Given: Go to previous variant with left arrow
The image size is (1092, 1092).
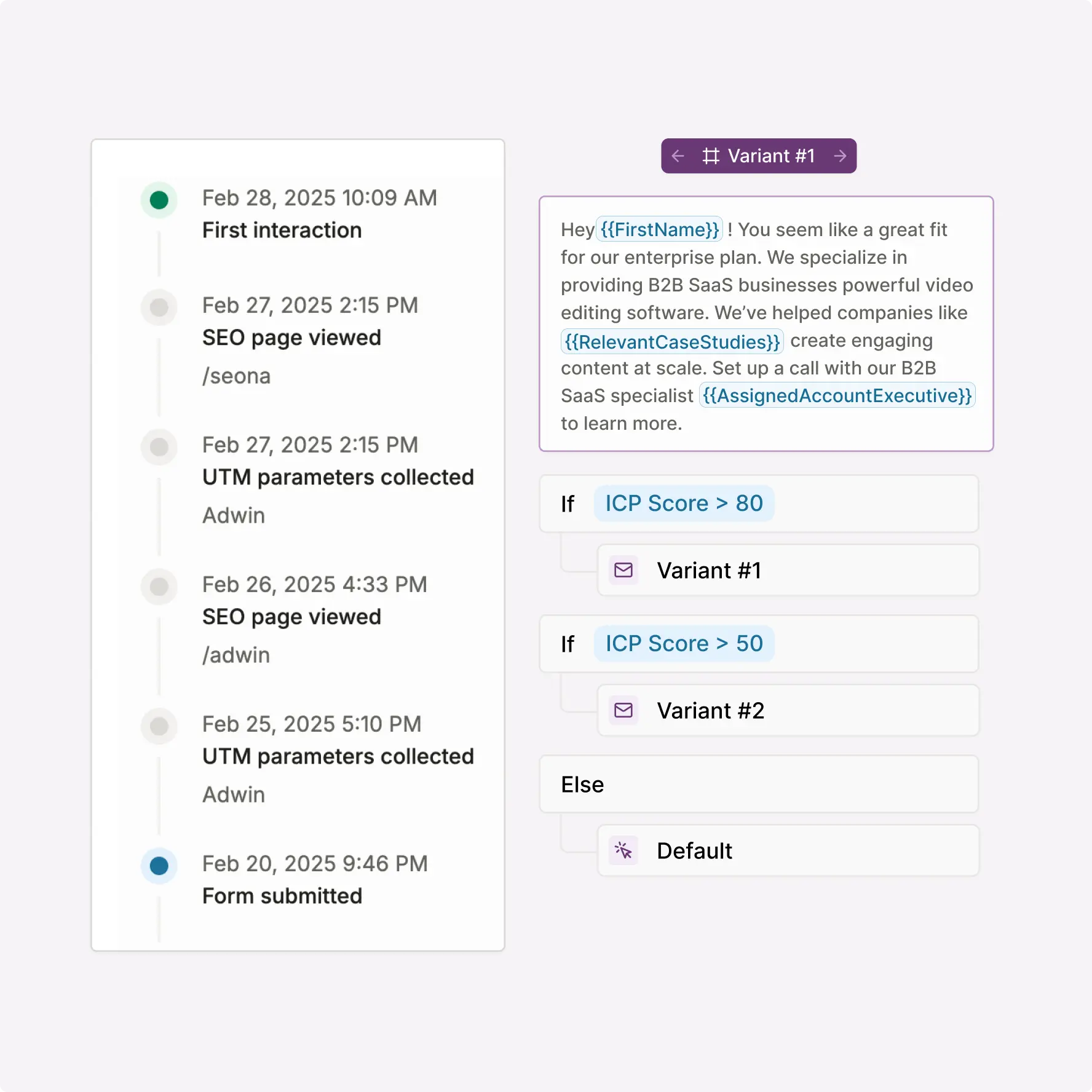Looking at the screenshot, I should click(678, 156).
